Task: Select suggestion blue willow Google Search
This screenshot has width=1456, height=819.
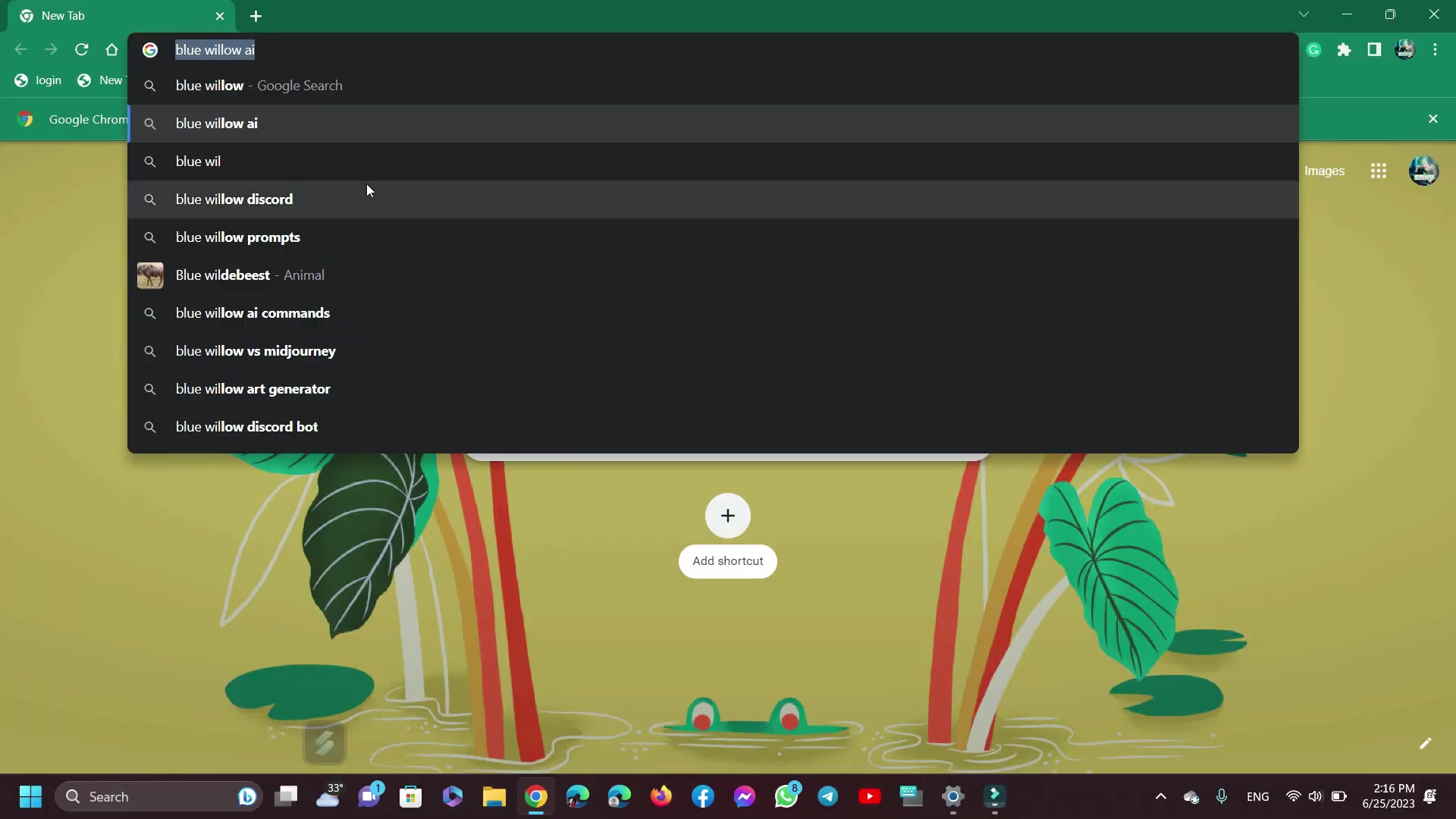Action: tap(713, 86)
